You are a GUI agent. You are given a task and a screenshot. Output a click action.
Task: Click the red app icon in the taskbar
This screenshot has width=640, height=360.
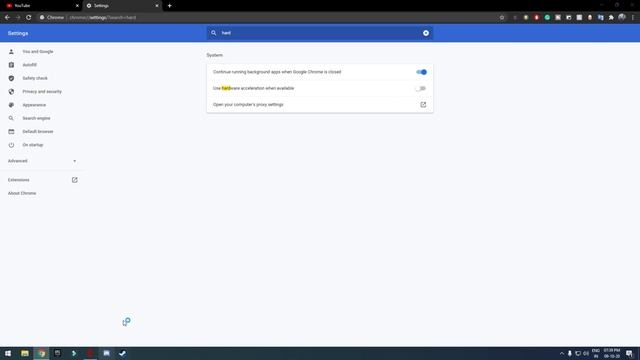coord(90,353)
